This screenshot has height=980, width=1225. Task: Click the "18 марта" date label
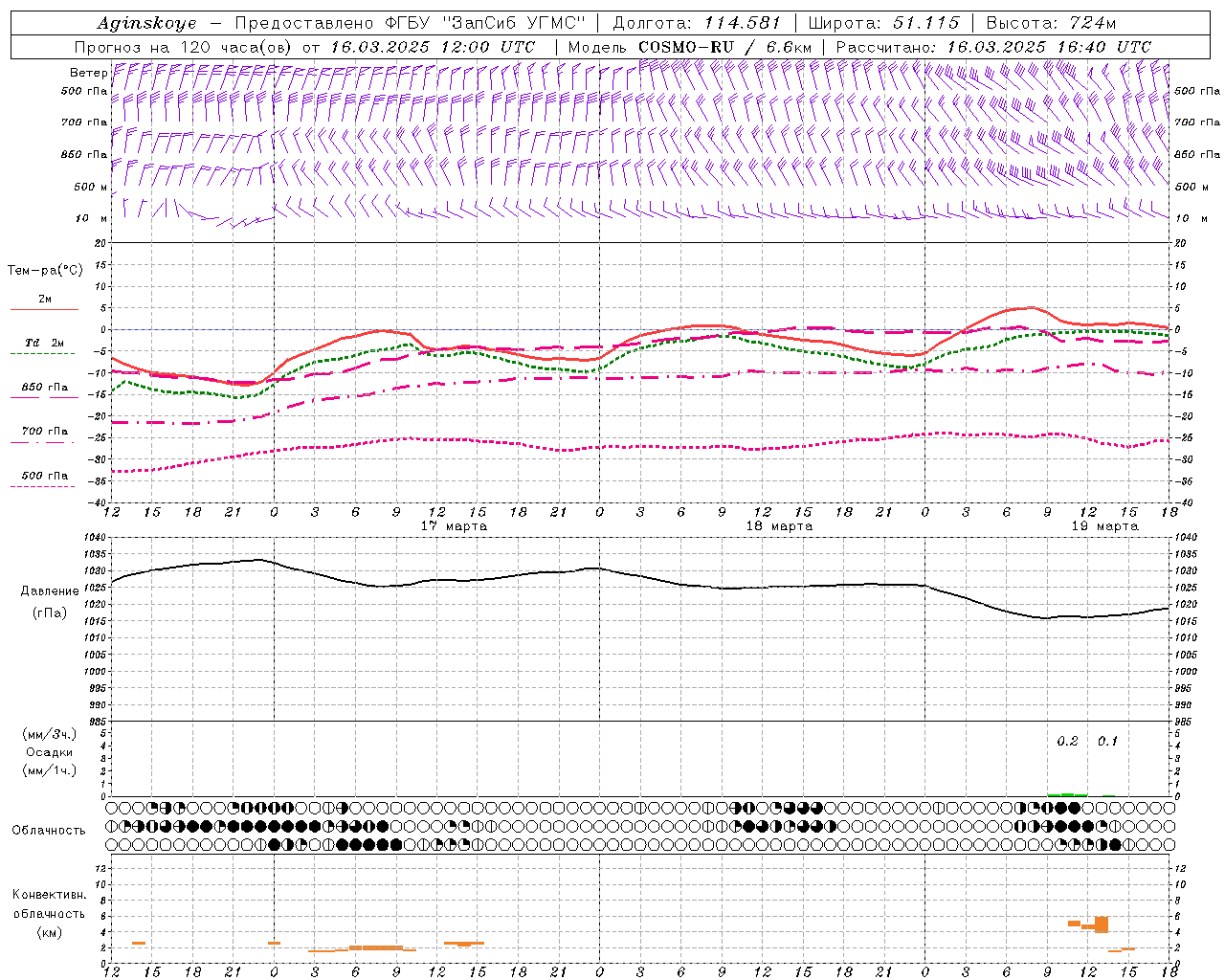pos(780,526)
